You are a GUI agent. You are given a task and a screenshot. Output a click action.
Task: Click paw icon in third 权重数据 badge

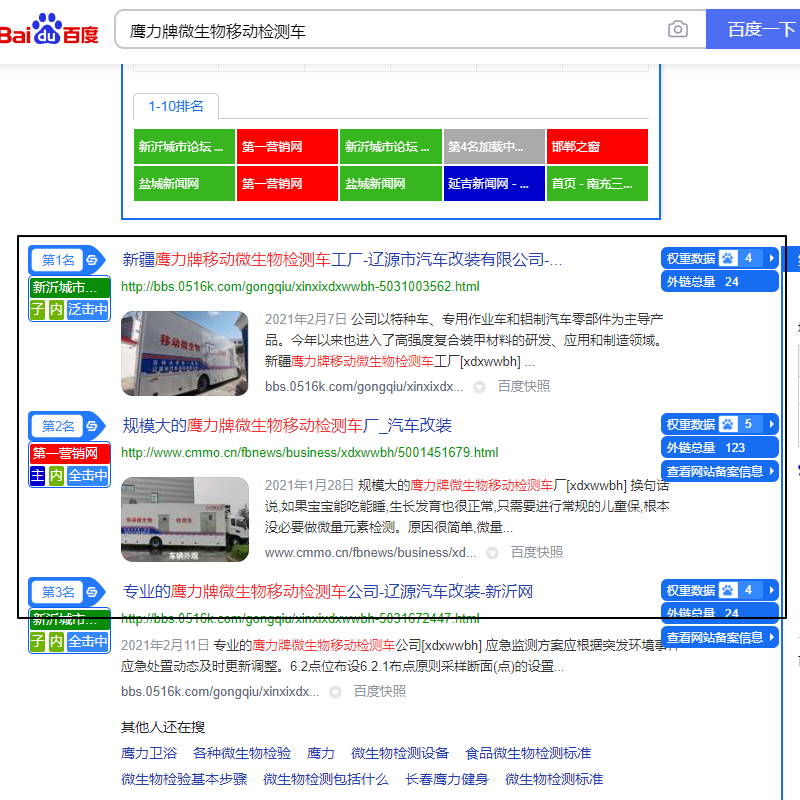click(728, 590)
